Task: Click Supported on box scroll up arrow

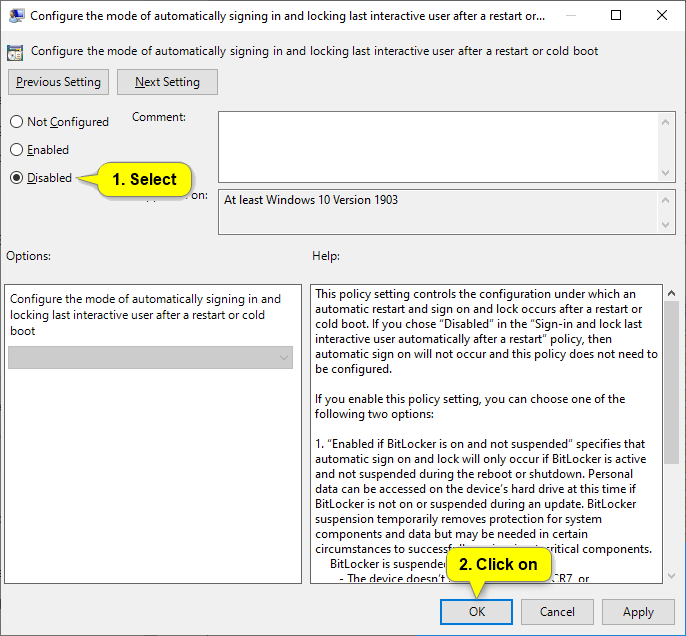Action: coord(667,197)
